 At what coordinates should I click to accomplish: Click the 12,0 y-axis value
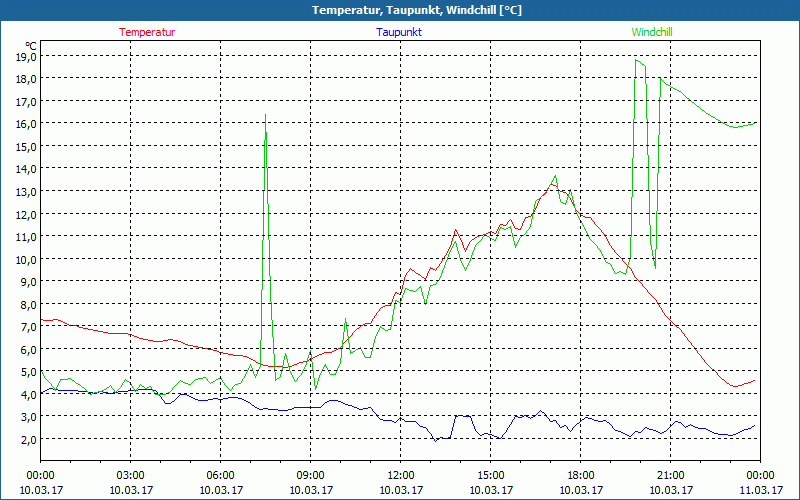pos(27,214)
